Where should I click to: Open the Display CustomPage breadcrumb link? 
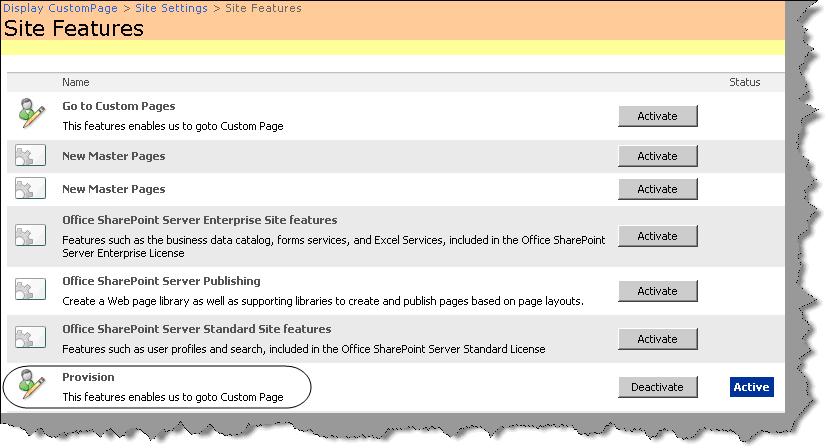(60, 8)
